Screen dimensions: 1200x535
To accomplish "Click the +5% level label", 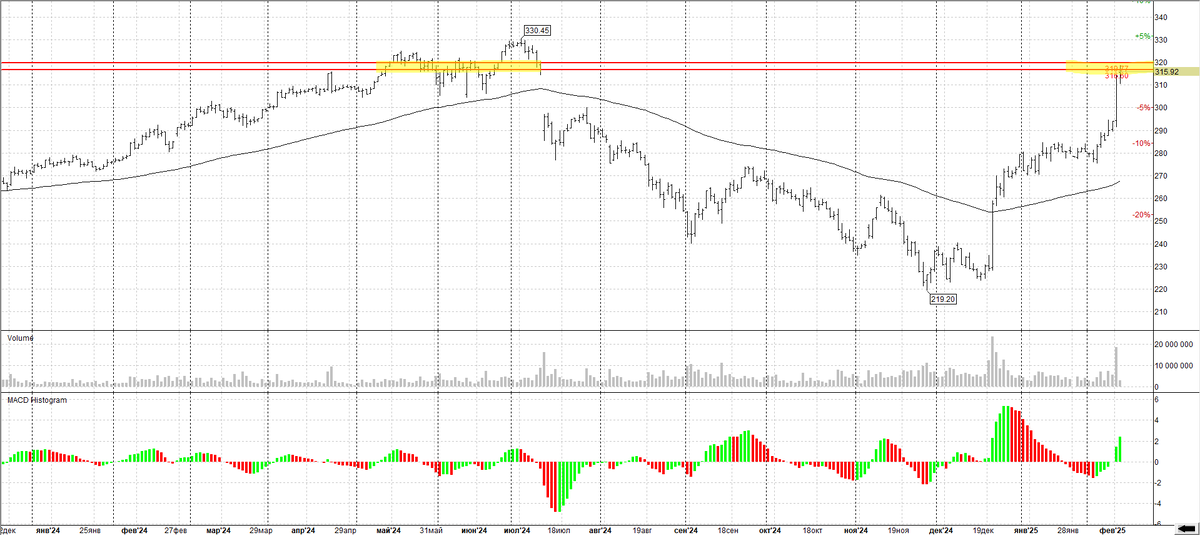I will [1142, 36].
